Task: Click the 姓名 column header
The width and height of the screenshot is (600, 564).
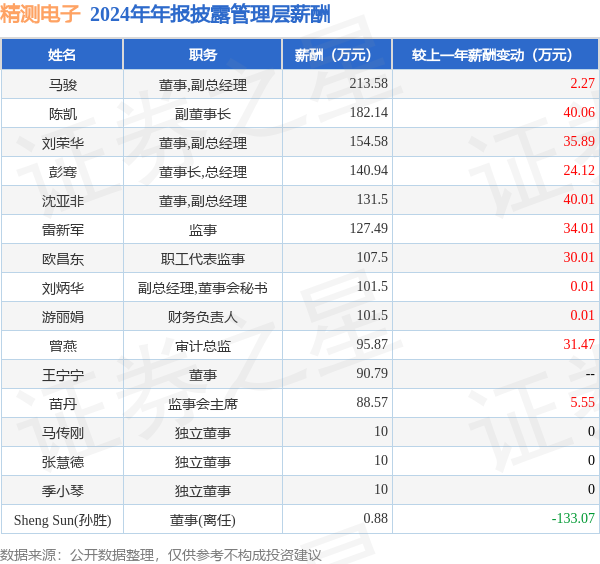Action: tap(62, 55)
